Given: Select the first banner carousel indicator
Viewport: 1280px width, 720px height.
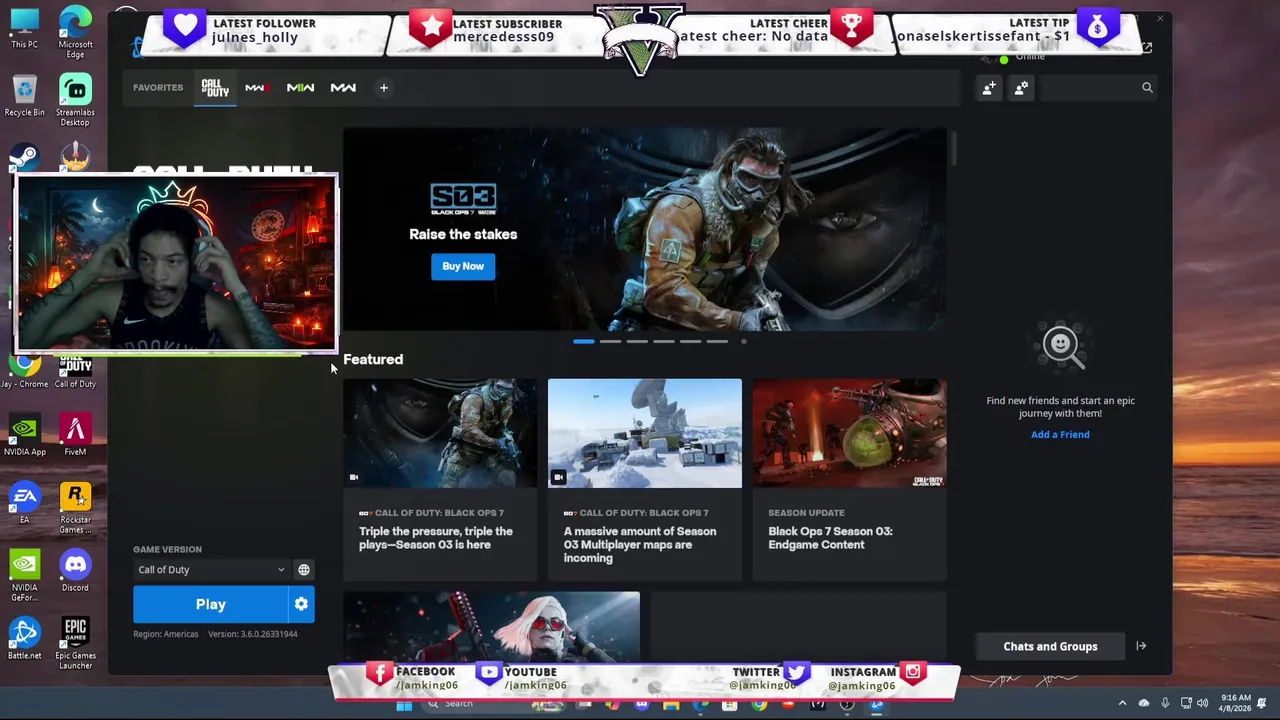Looking at the screenshot, I should pyautogui.click(x=583, y=342).
